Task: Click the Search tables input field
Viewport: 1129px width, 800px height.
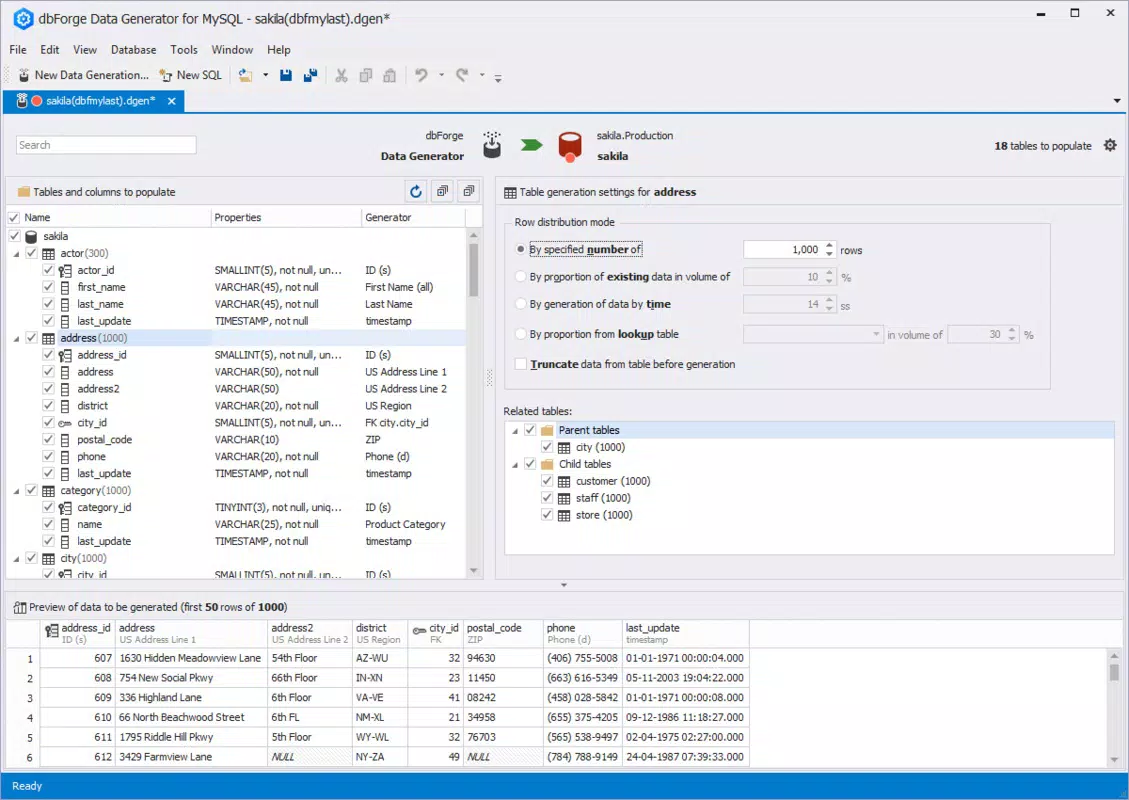Action: 106,145
